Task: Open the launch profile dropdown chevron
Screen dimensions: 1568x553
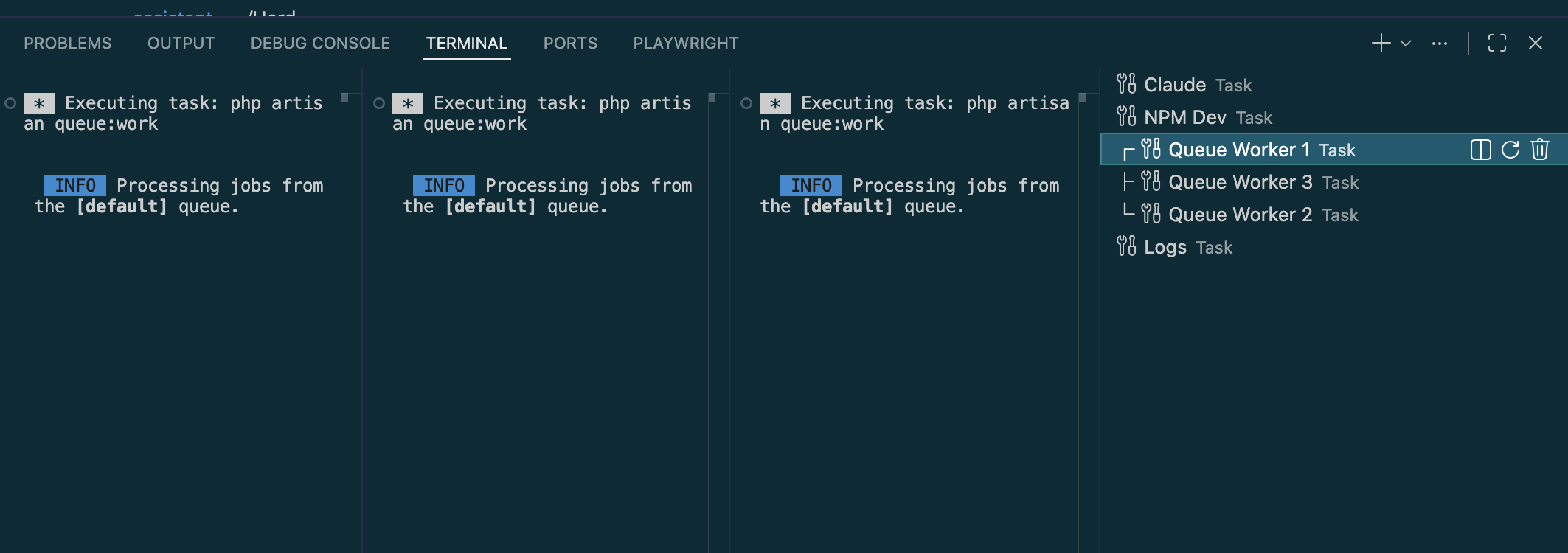Action: pyautogui.click(x=1406, y=44)
